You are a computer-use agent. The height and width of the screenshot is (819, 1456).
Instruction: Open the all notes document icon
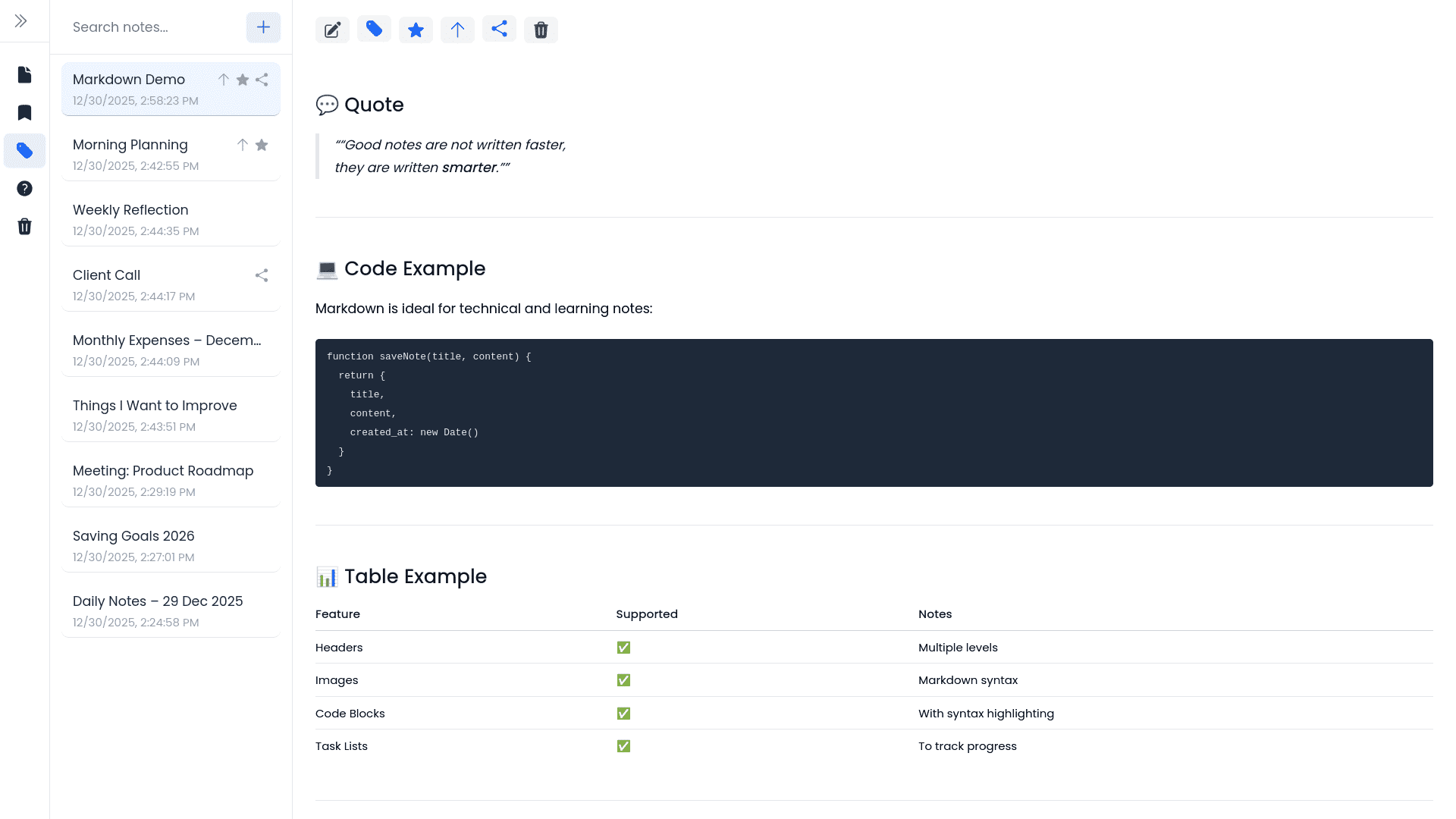[x=24, y=74]
